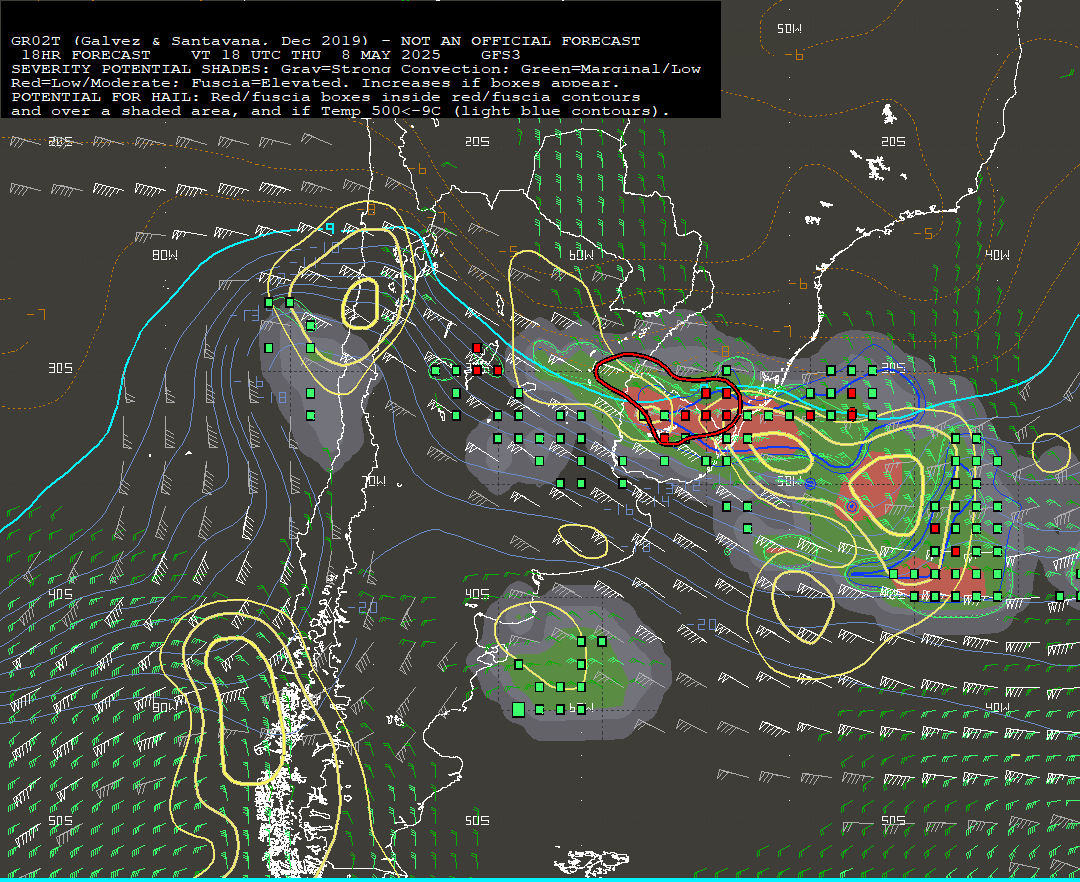Viewport: 1080px width, 882px height.
Task: Click the '70W' longitude label
Action: [x=374, y=481]
